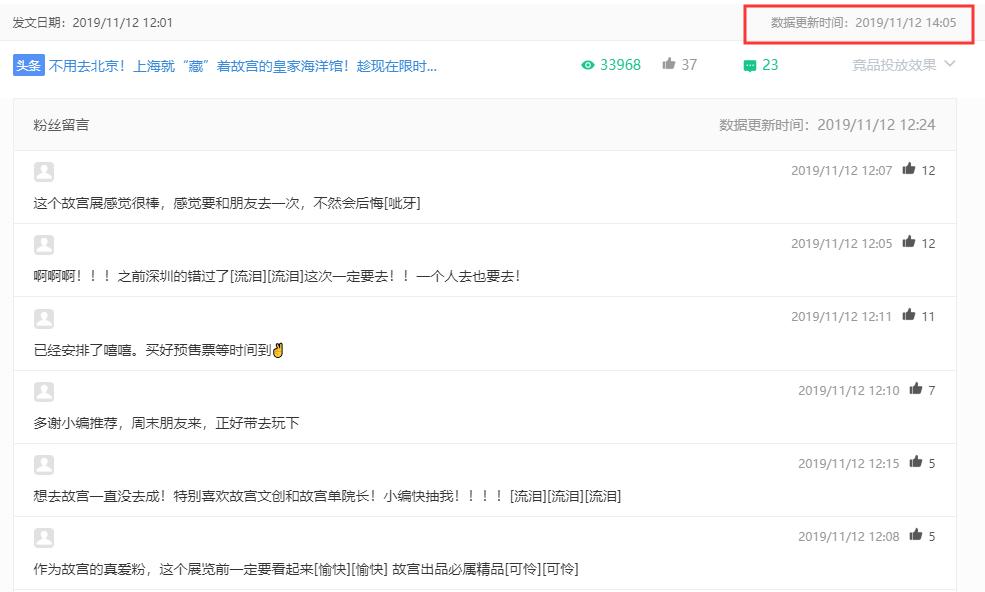Like the comment posted at 12:08
This screenshot has width=985, height=592.
pos(915,535)
